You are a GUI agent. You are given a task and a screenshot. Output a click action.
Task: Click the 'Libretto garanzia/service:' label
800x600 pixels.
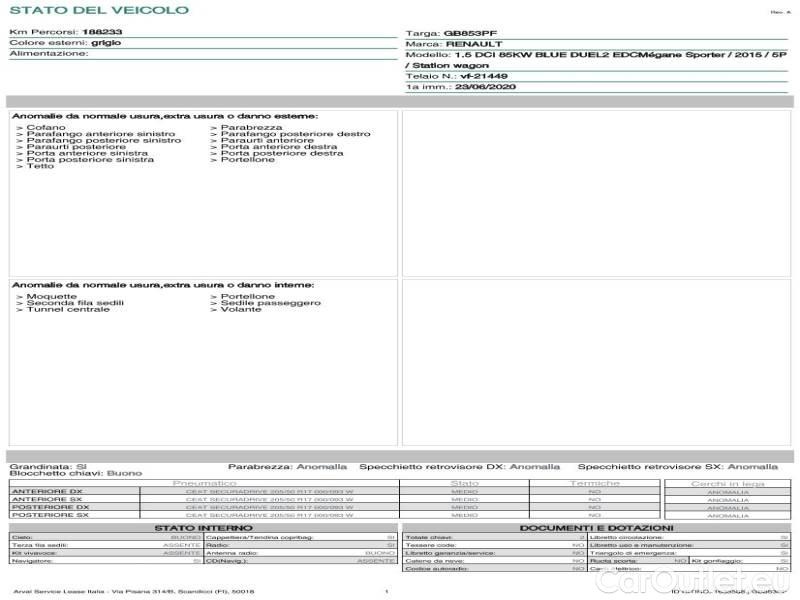coord(451,553)
